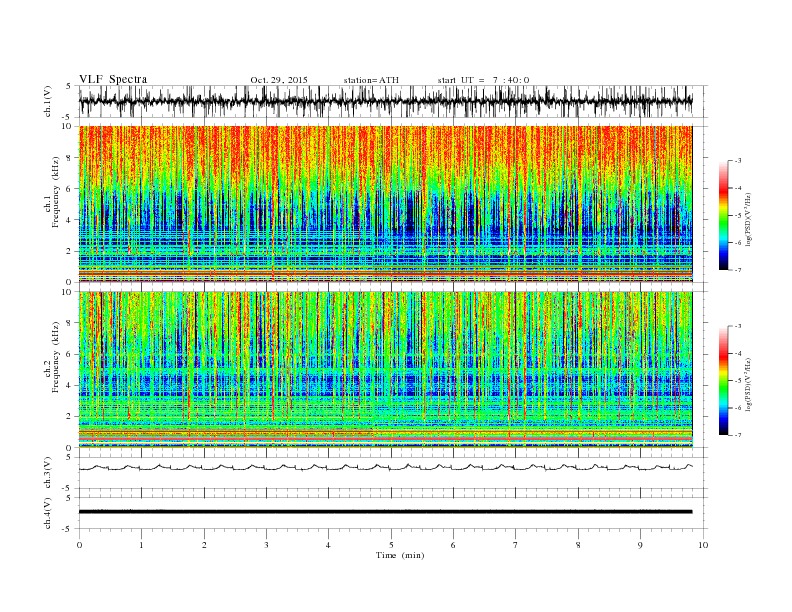This screenshot has height=612, width=792.
Task: Click the '2' minute tick label
Action: click(x=204, y=545)
